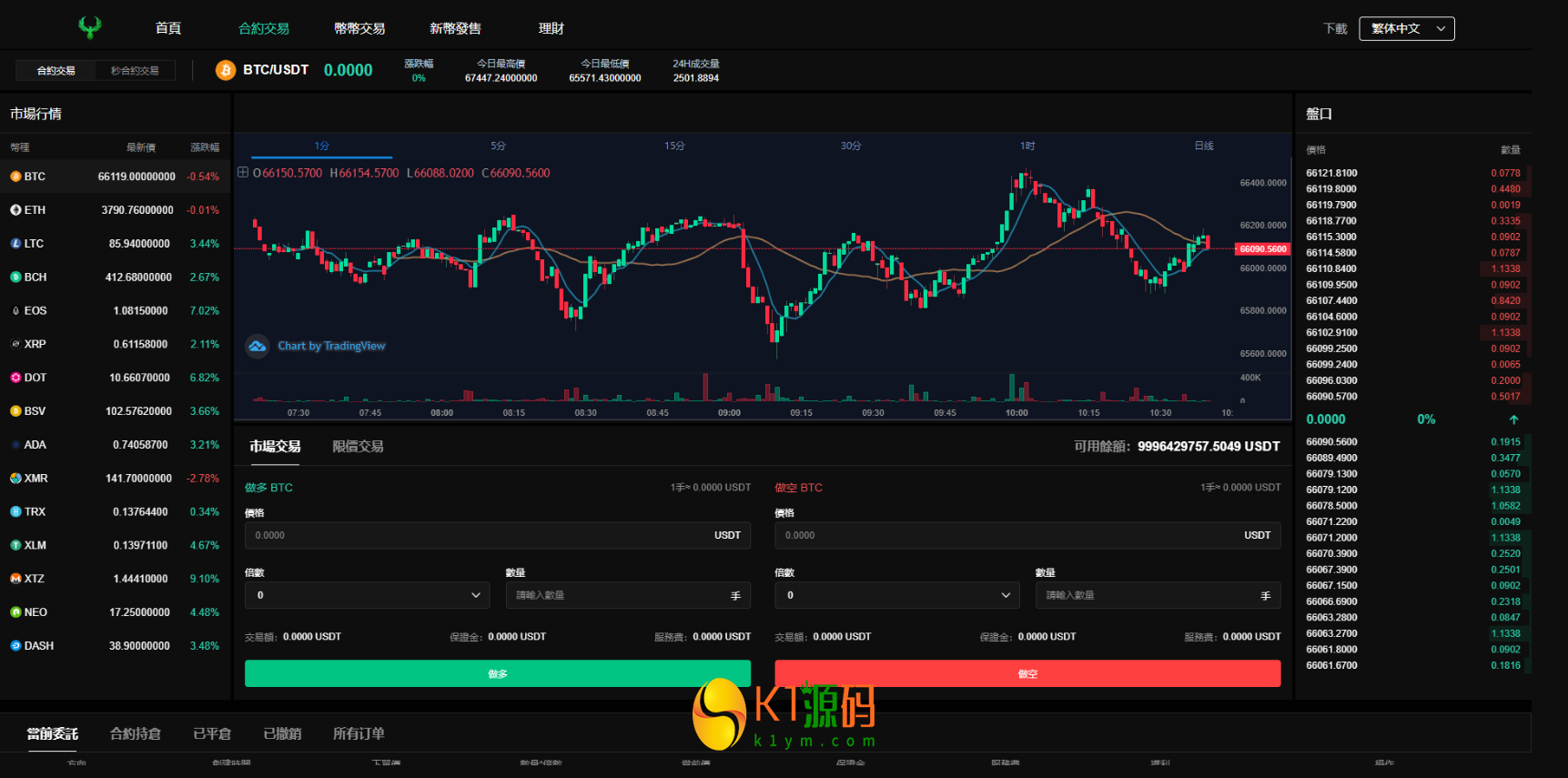Select the 15分 chart interval
Viewport: 1568px width, 778px height.
click(x=674, y=146)
